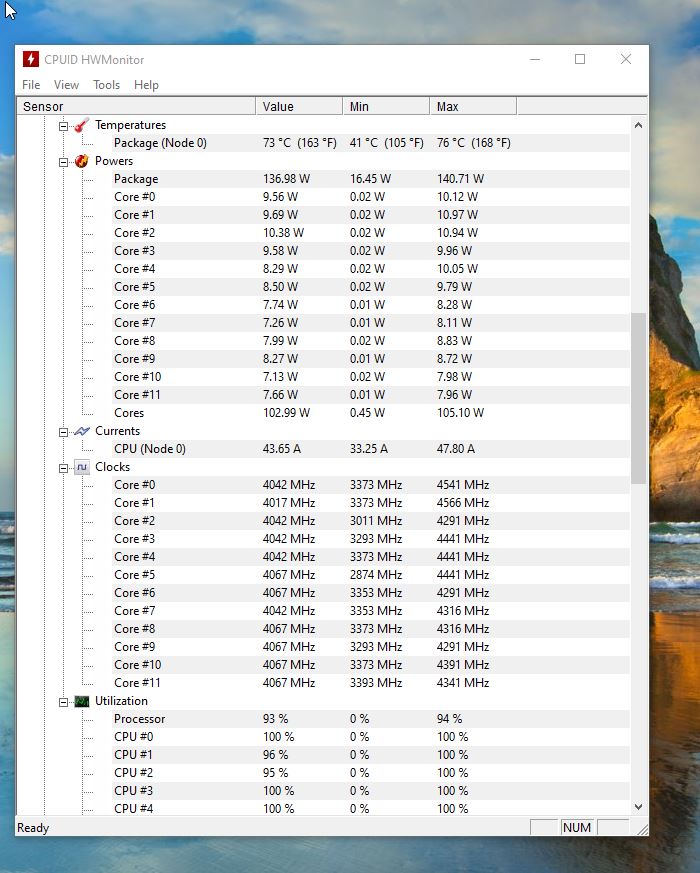Click the NUM status bar indicator

tap(577, 827)
